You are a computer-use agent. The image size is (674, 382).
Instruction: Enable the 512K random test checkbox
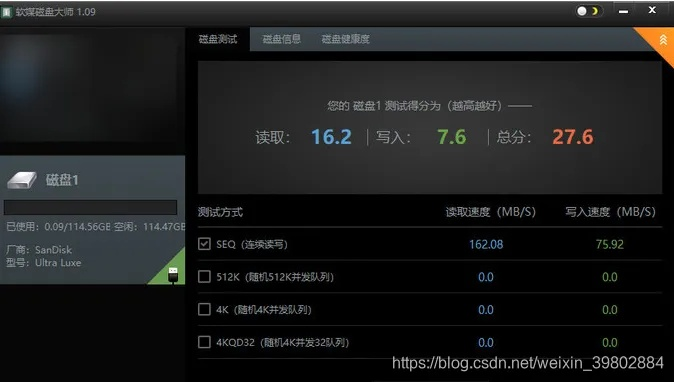[204, 276]
